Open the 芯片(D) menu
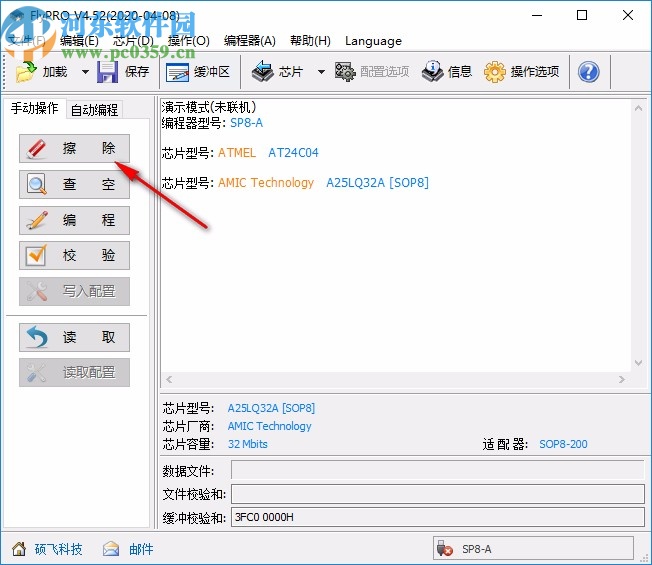Viewport: 652px width, 565px height. click(x=133, y=41)
